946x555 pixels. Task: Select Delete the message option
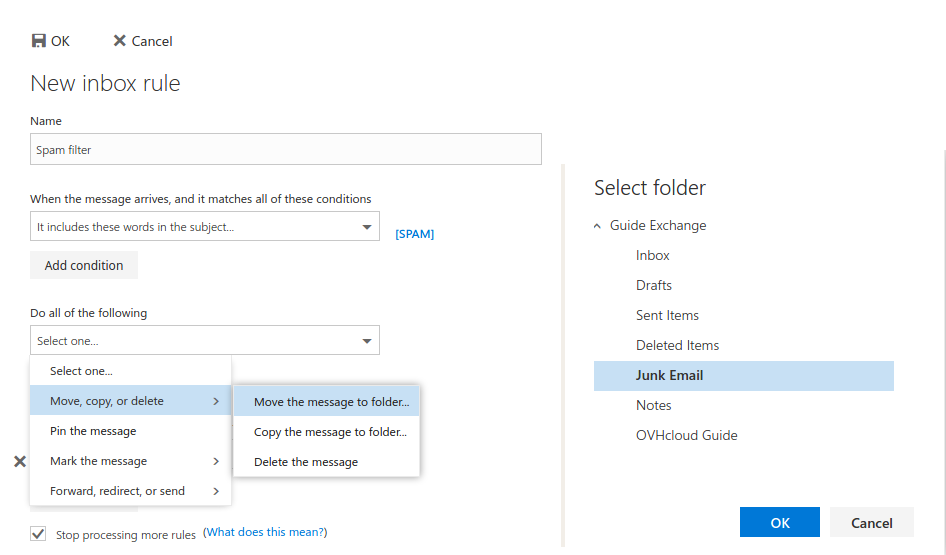point(305,462)
